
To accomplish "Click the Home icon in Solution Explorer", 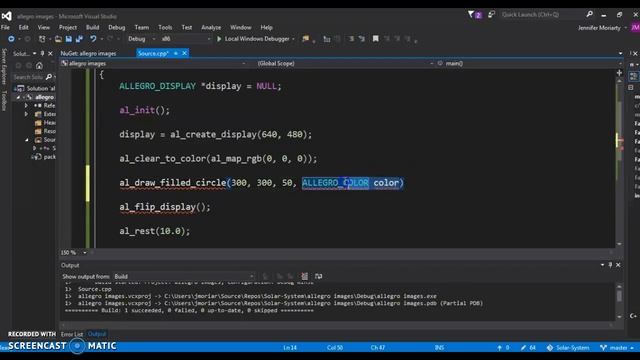I will coord(39,66).
